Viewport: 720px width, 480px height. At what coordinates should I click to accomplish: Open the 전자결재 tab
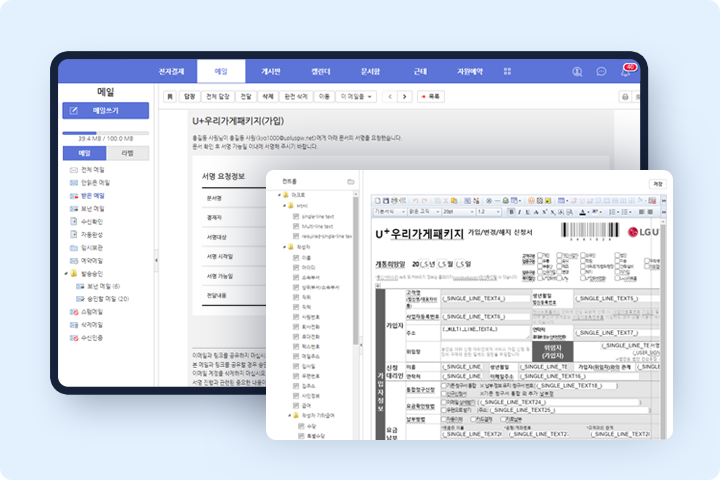pyautogui.click(x=171, y=71)
